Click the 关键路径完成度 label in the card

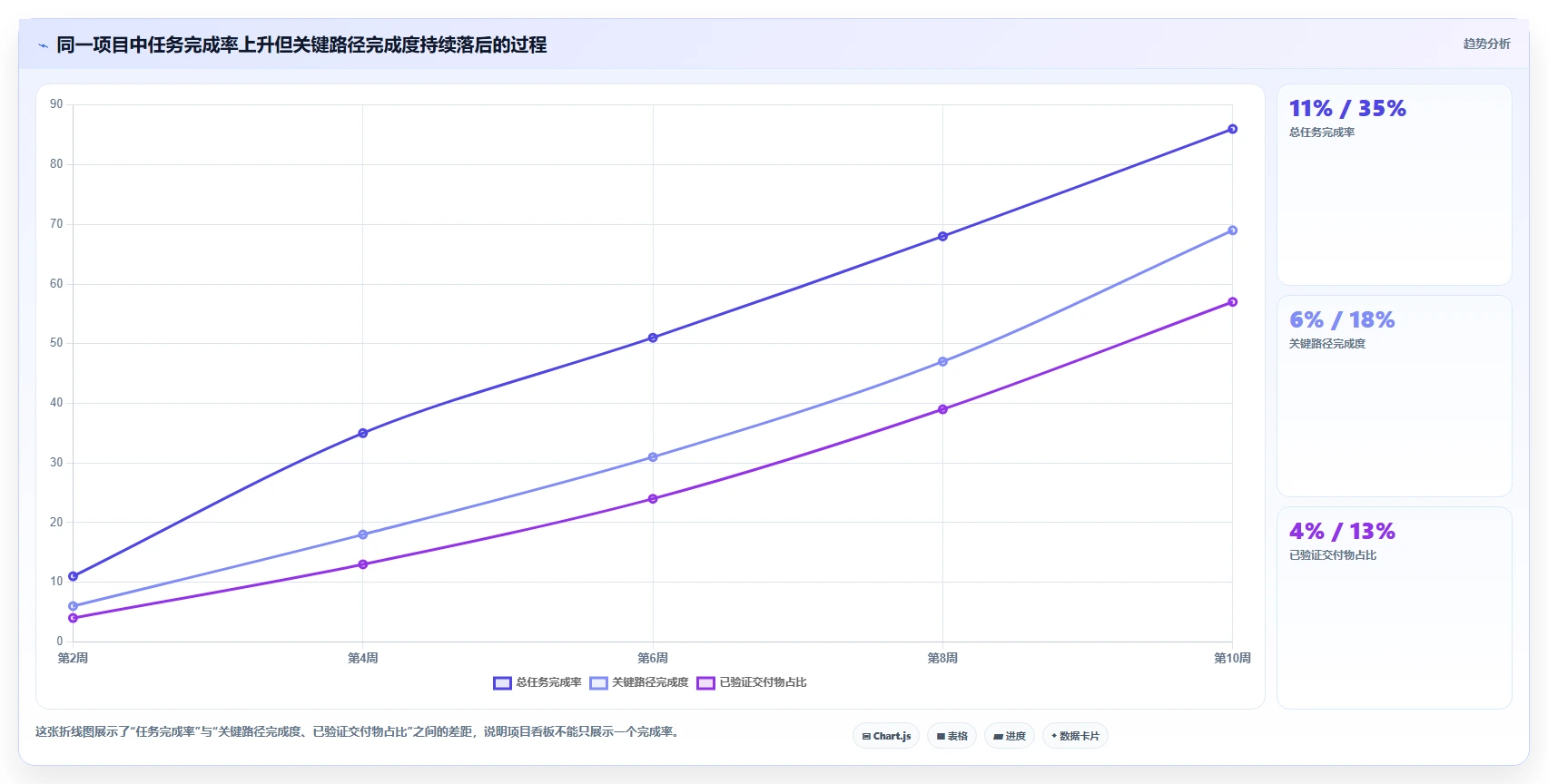1327,344
